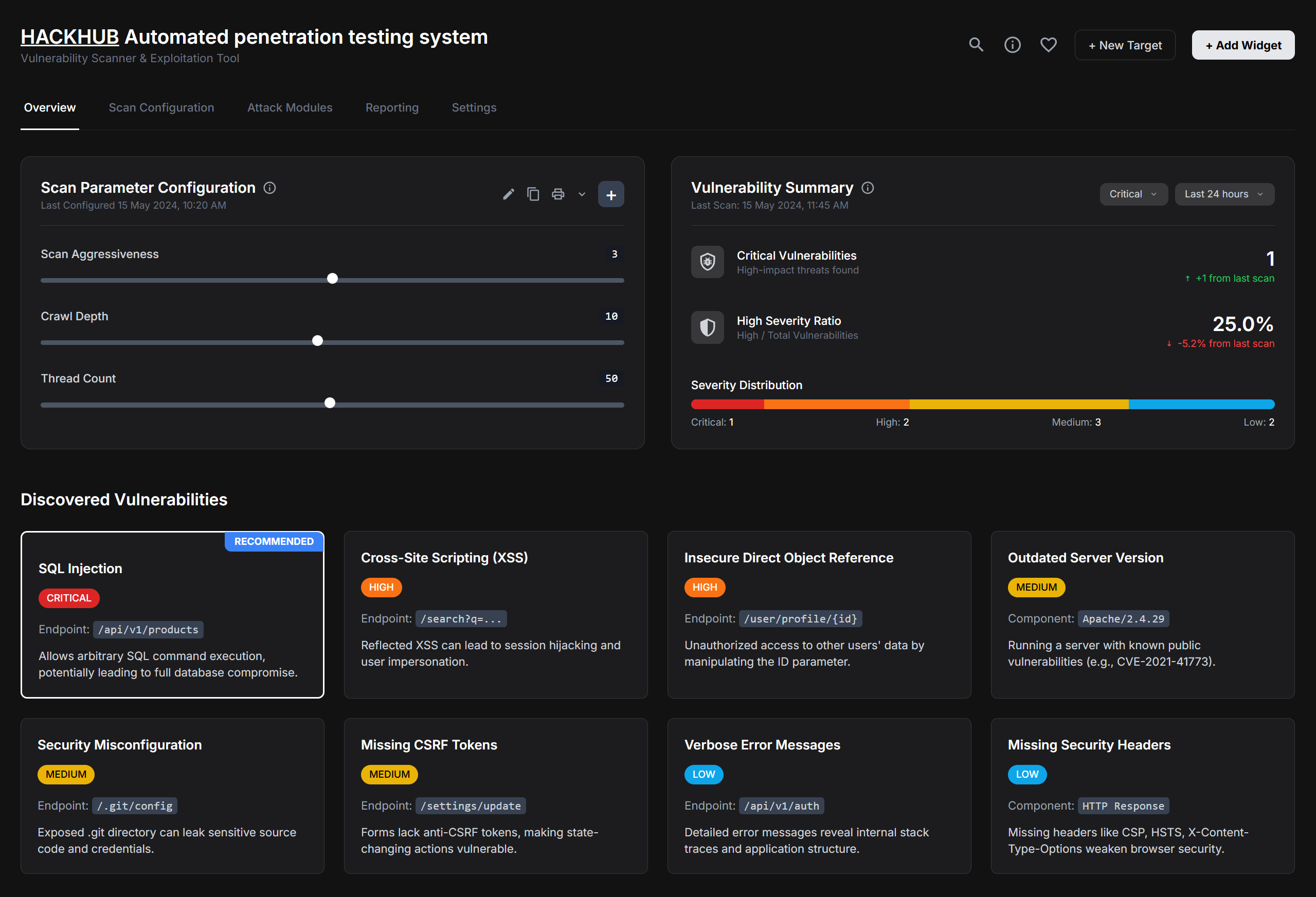This screenshot has width=1316, height=897.
Task: Expand the chevron next to the print icon
Action: 582,194
